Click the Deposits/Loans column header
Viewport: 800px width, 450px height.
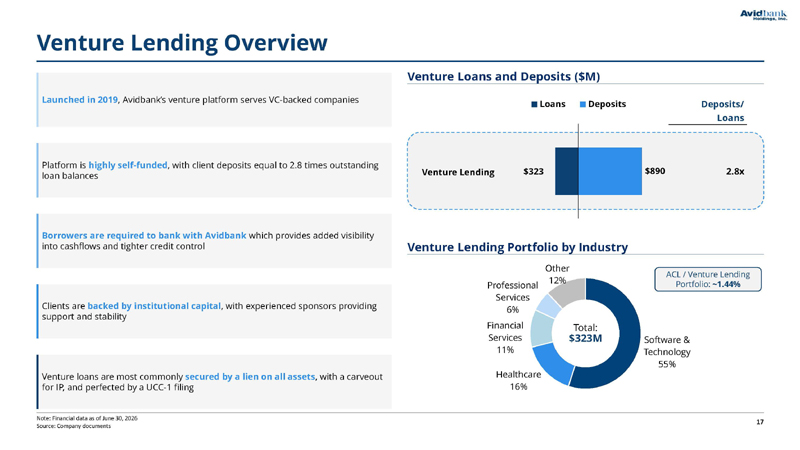722,111
